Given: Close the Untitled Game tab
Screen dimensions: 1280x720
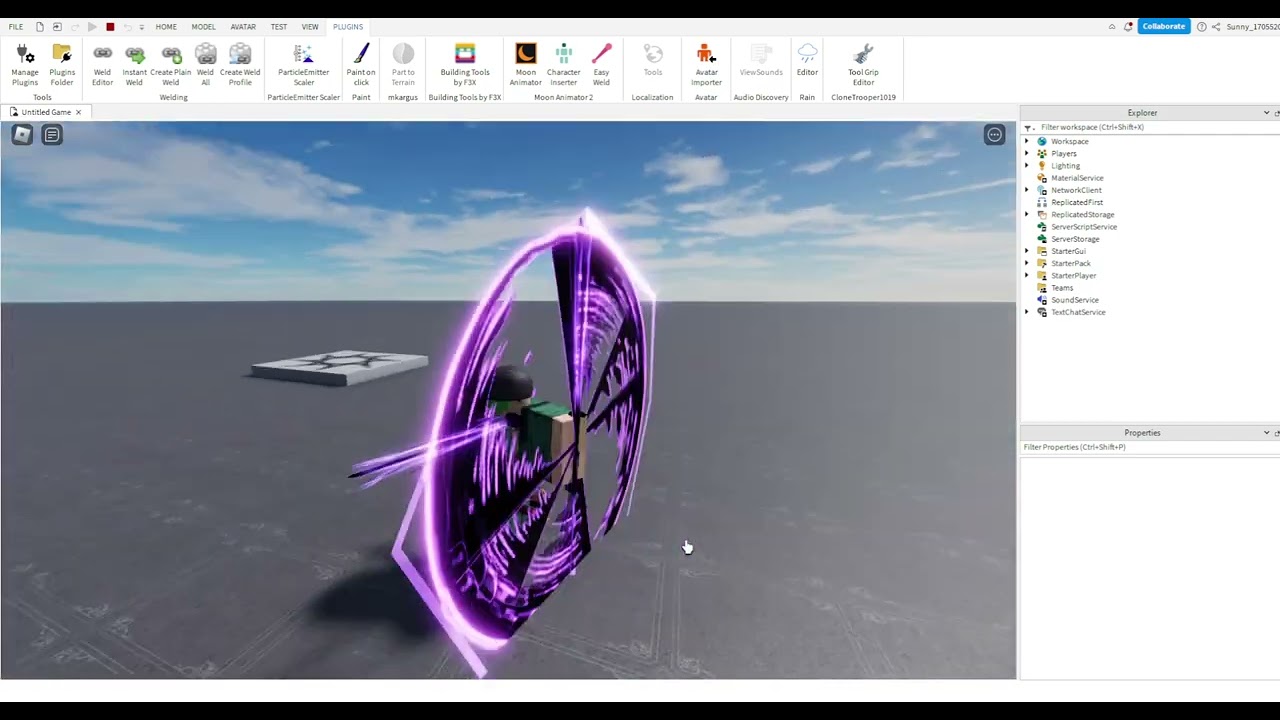Looking at the screenshot, I should tap(78, 112).
